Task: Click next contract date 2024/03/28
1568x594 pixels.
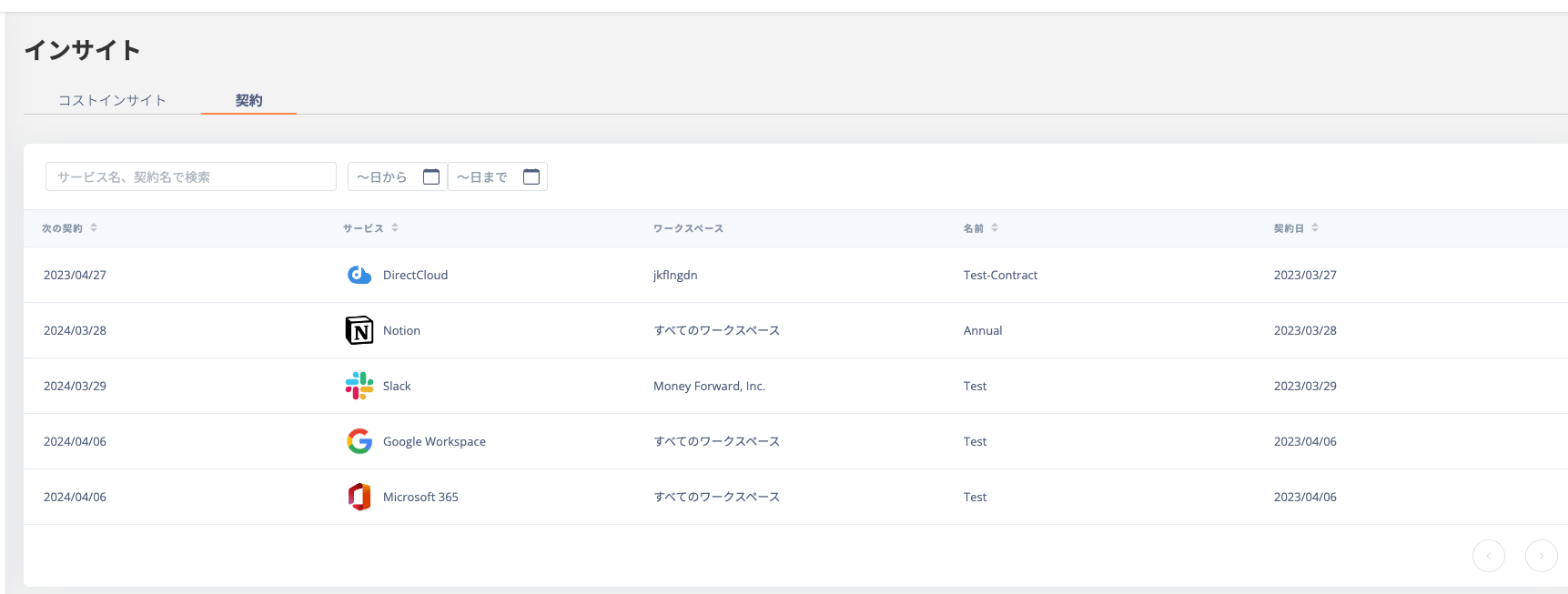Action: tap(75, 330)
